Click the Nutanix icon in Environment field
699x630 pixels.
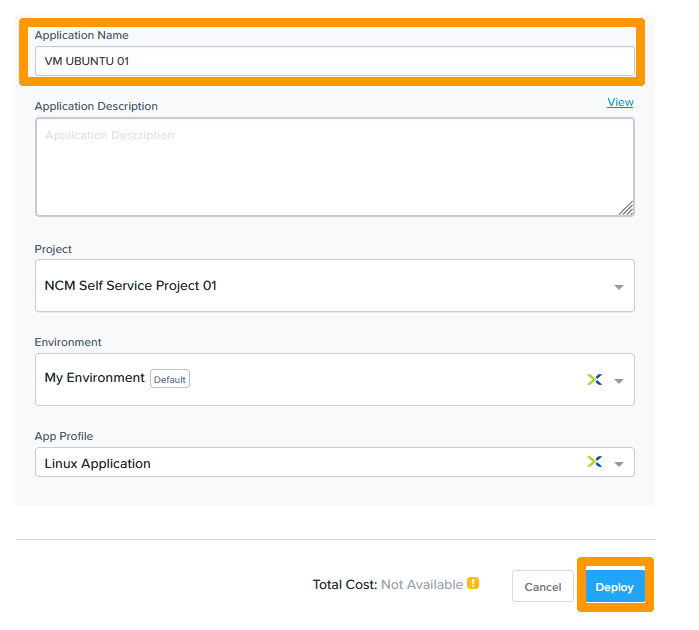click(x=594, y=380)
